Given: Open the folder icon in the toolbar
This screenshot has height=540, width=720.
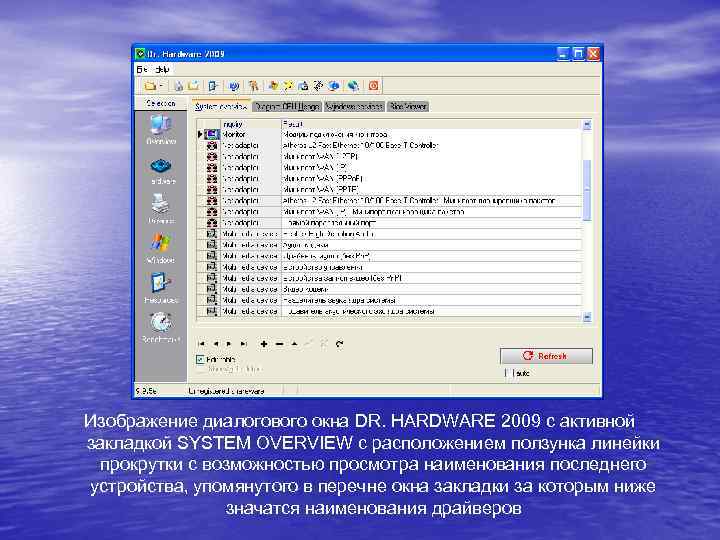Looking at the screenshot, I should 150,86.
